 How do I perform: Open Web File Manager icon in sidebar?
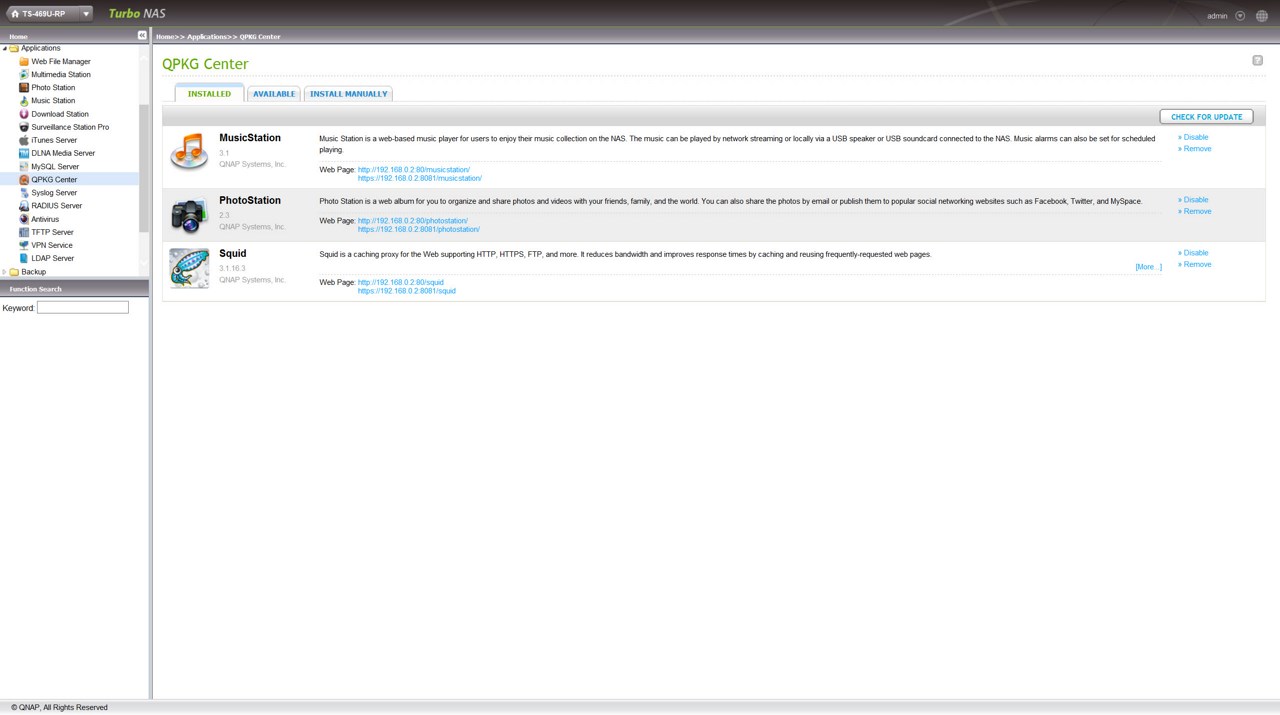[24, 62]
